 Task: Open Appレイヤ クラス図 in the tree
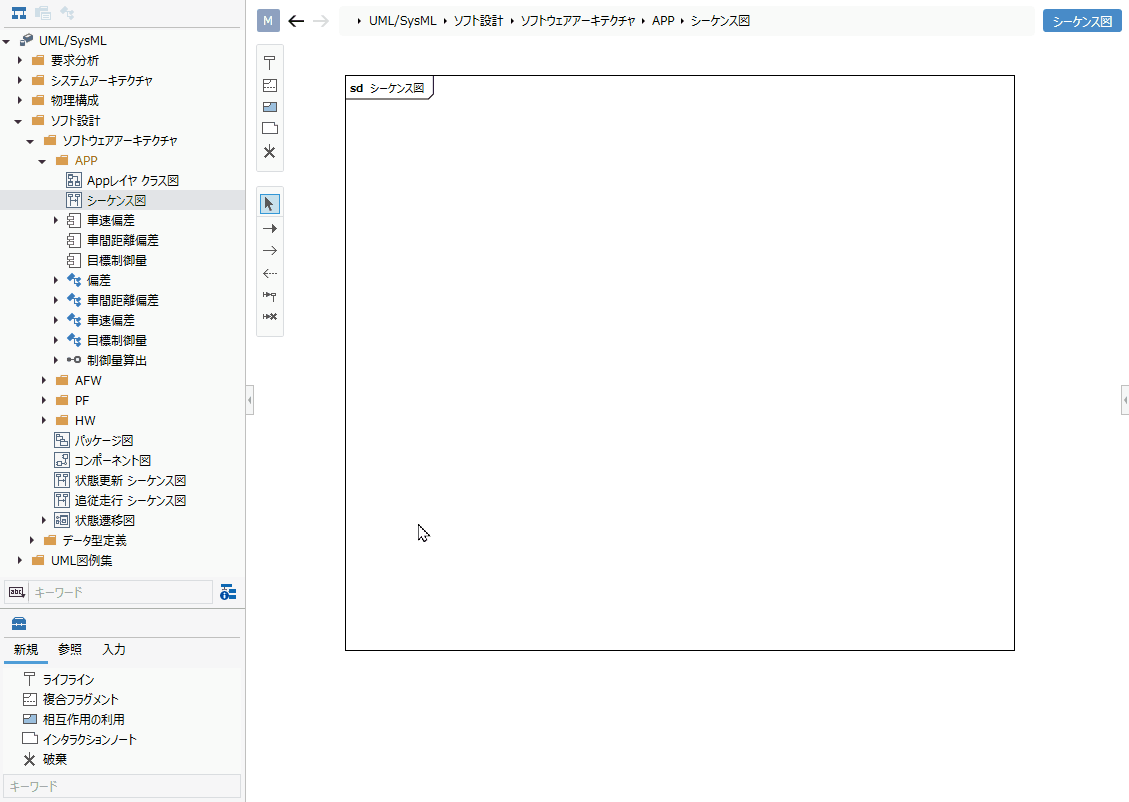pyautogui.click(x=132, y=181)
